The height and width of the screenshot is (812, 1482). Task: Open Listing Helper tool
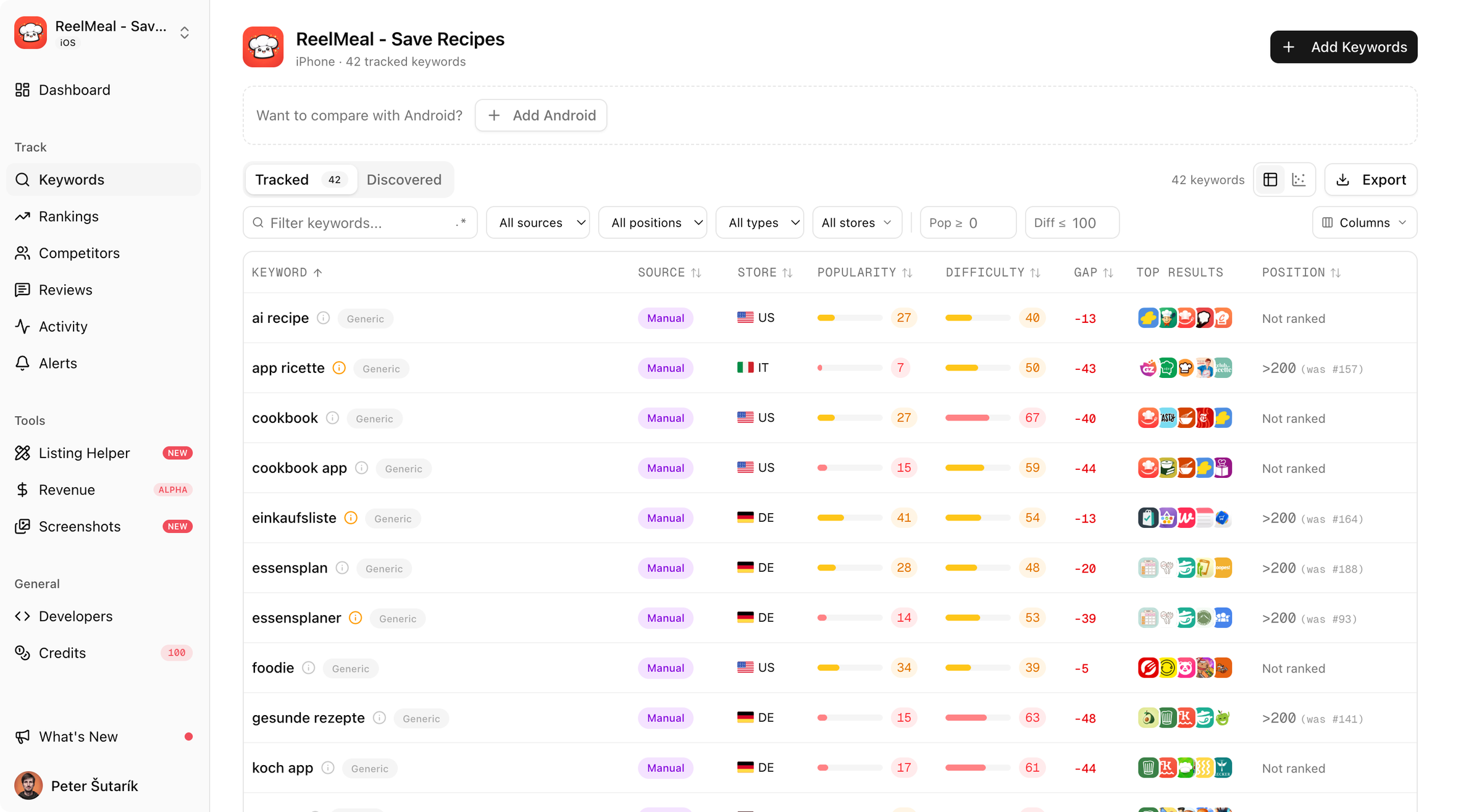tap(103, 453)
